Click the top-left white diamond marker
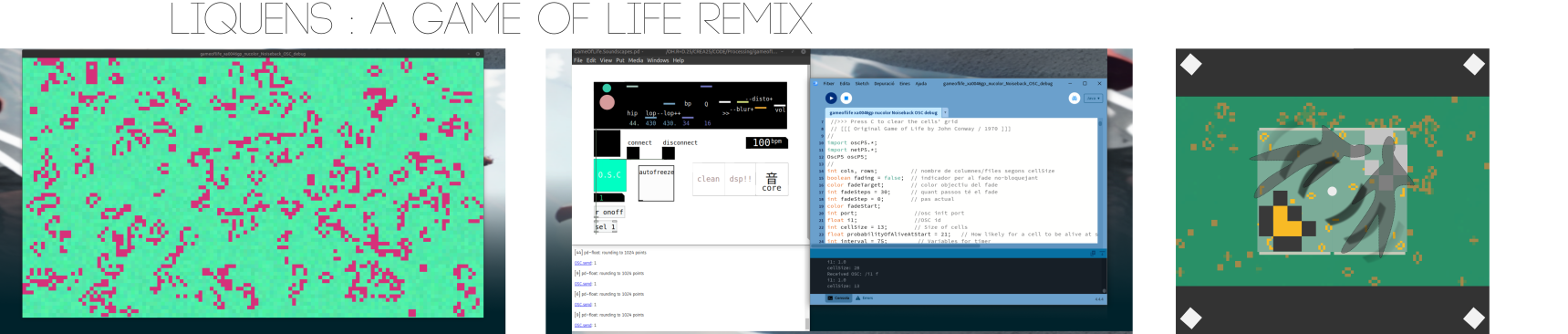The height and width of the screenshot is (334, 1568). coord(1190,64)
